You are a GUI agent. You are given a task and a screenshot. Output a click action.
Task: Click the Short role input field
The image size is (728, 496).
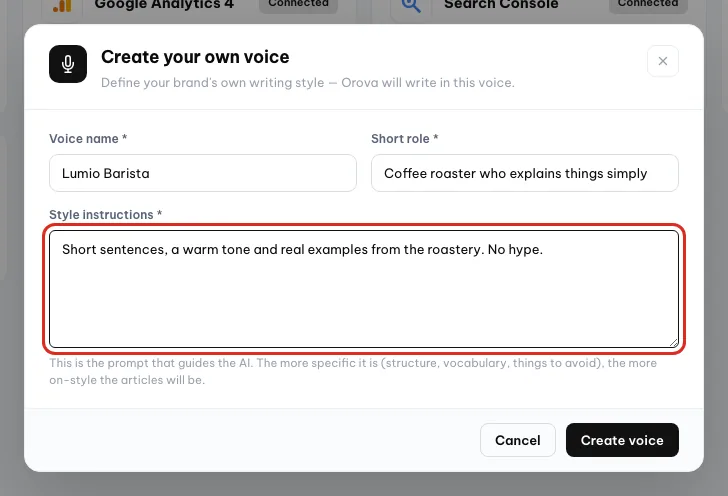pyautogui.click(x=525, y=173)
